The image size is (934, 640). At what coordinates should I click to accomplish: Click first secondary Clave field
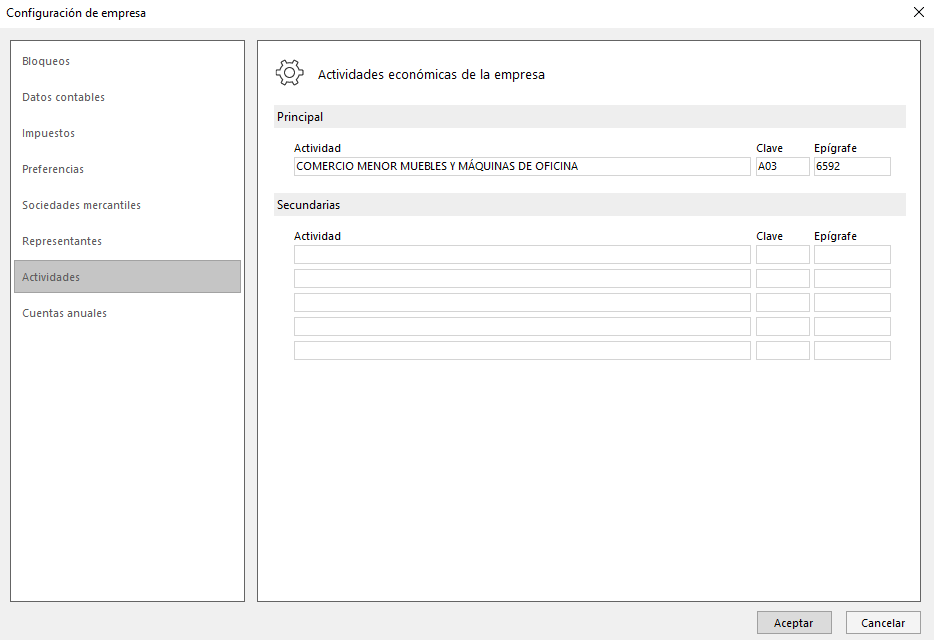point(783,254)
